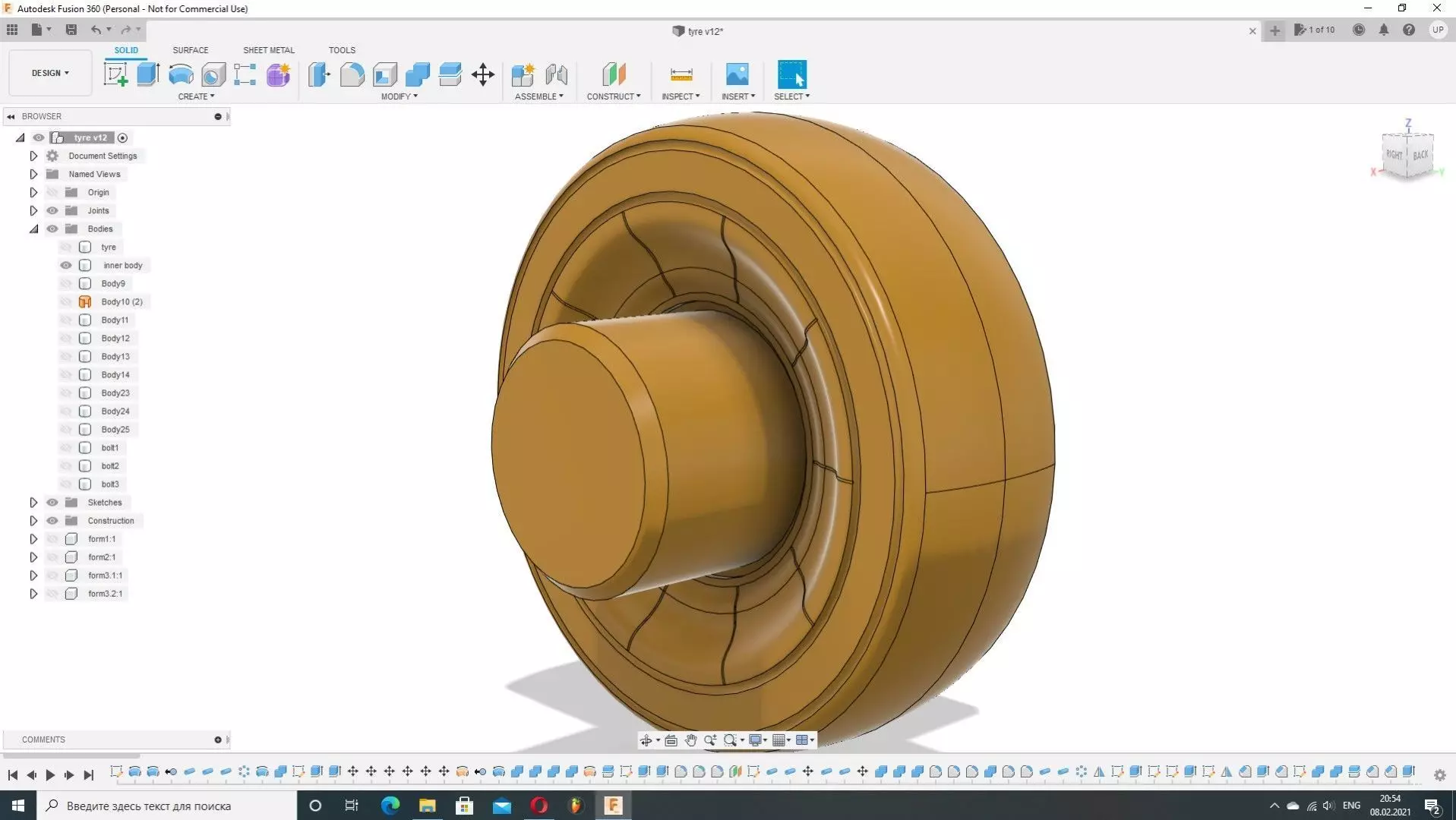Expand the form1:1 component
This screenshot has height=820, width=1456.
point(33,539)
